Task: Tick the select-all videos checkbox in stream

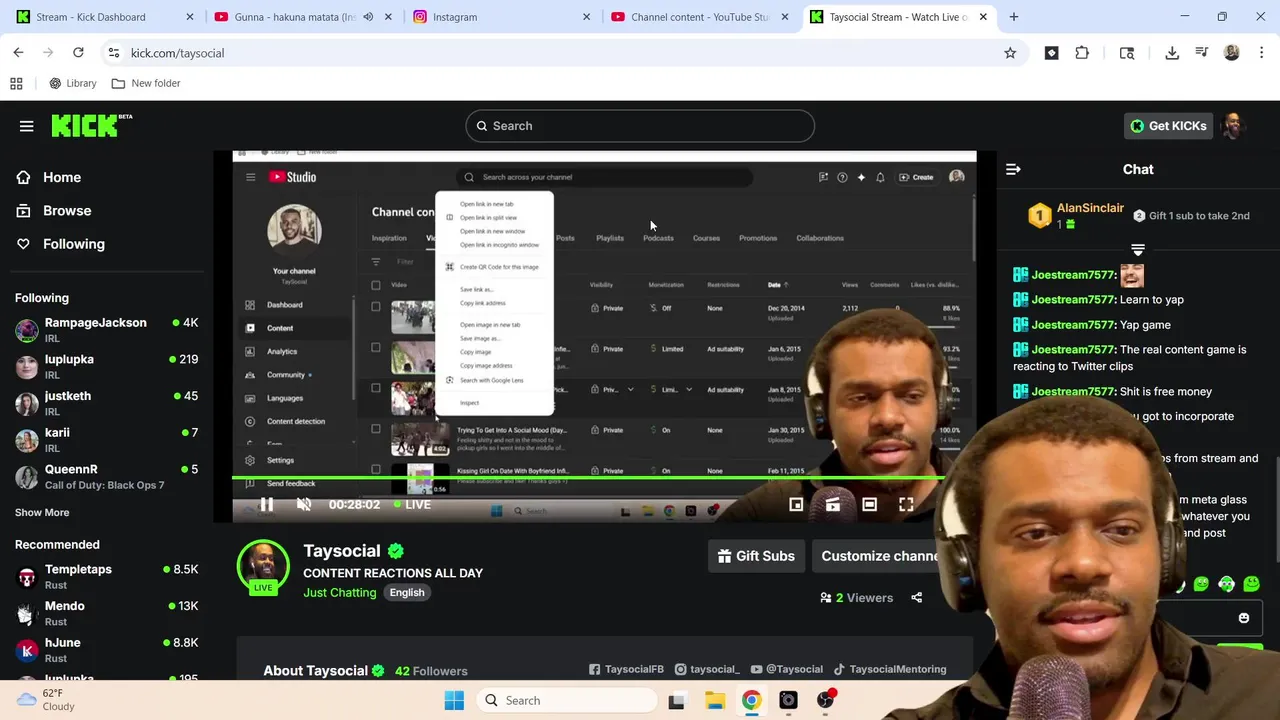Action: pyautogui.click(x=376, y=285)
